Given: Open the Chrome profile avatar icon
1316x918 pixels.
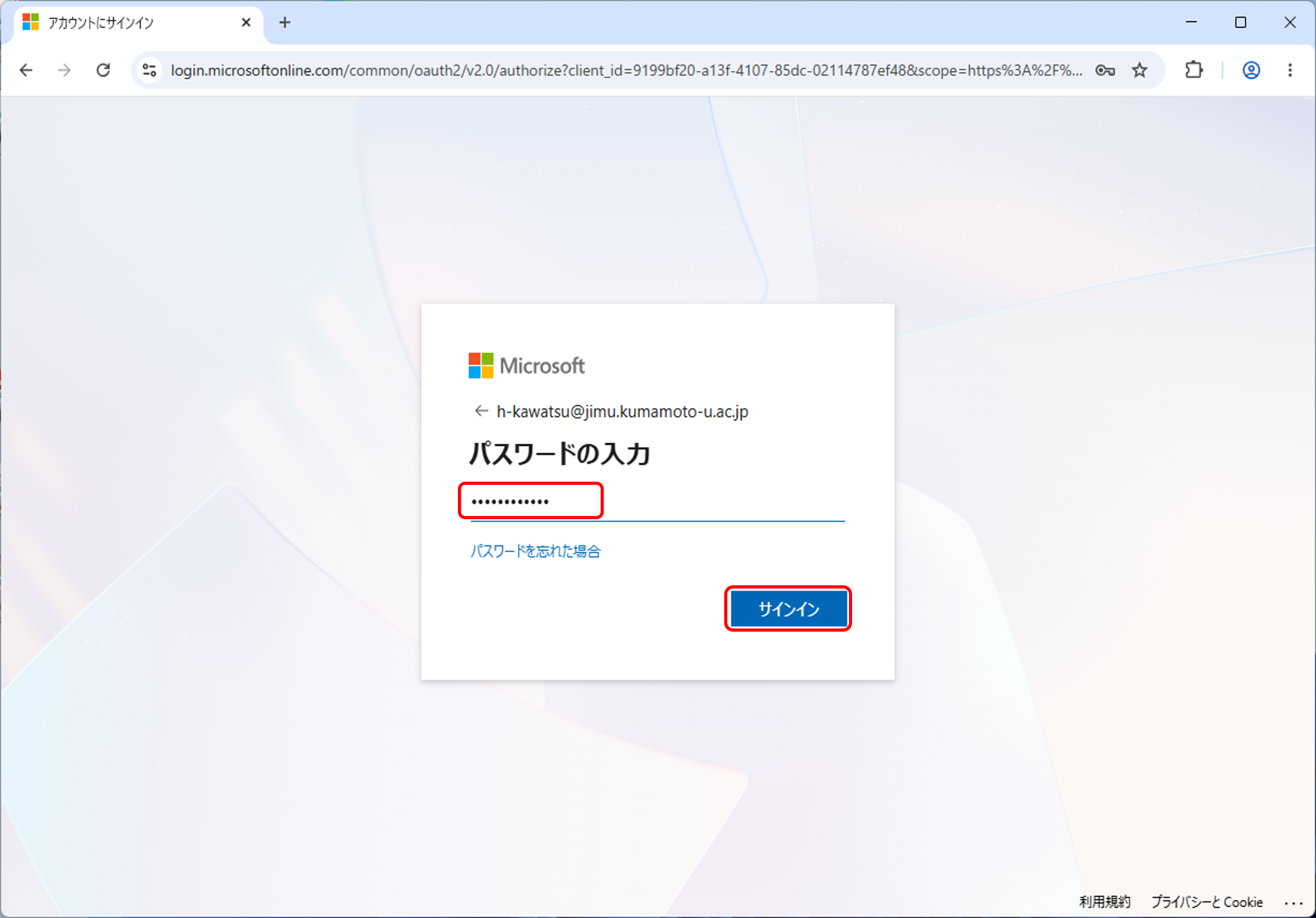Looking at the screenshot, I should click(x=1251, y=70).
